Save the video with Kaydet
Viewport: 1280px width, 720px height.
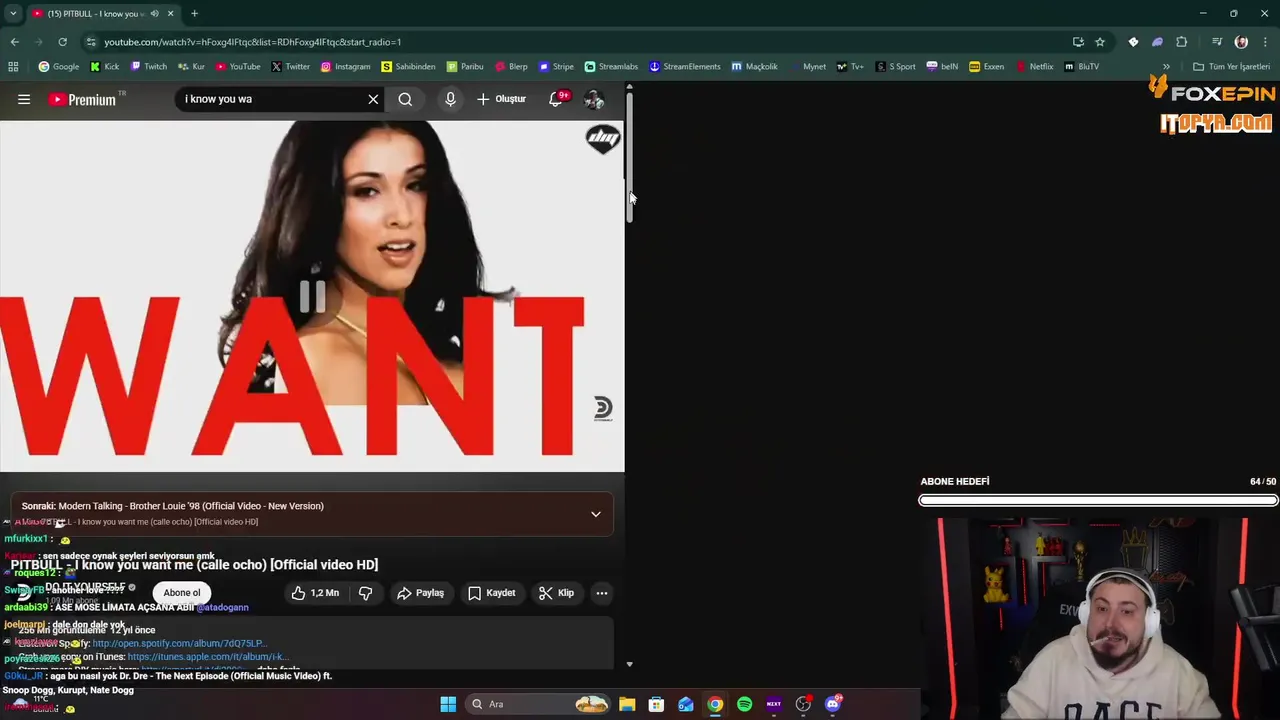click(491, 593)
